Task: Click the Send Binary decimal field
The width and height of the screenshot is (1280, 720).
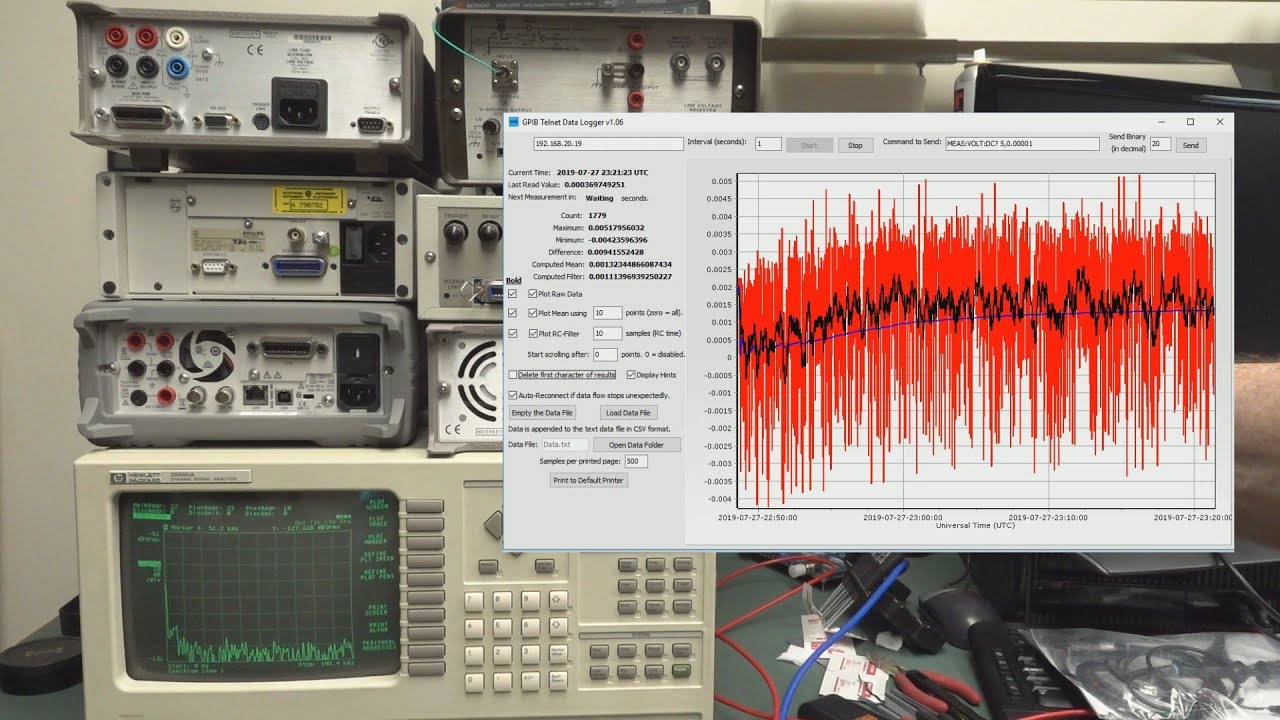Action: click(x=1160, y=144)
